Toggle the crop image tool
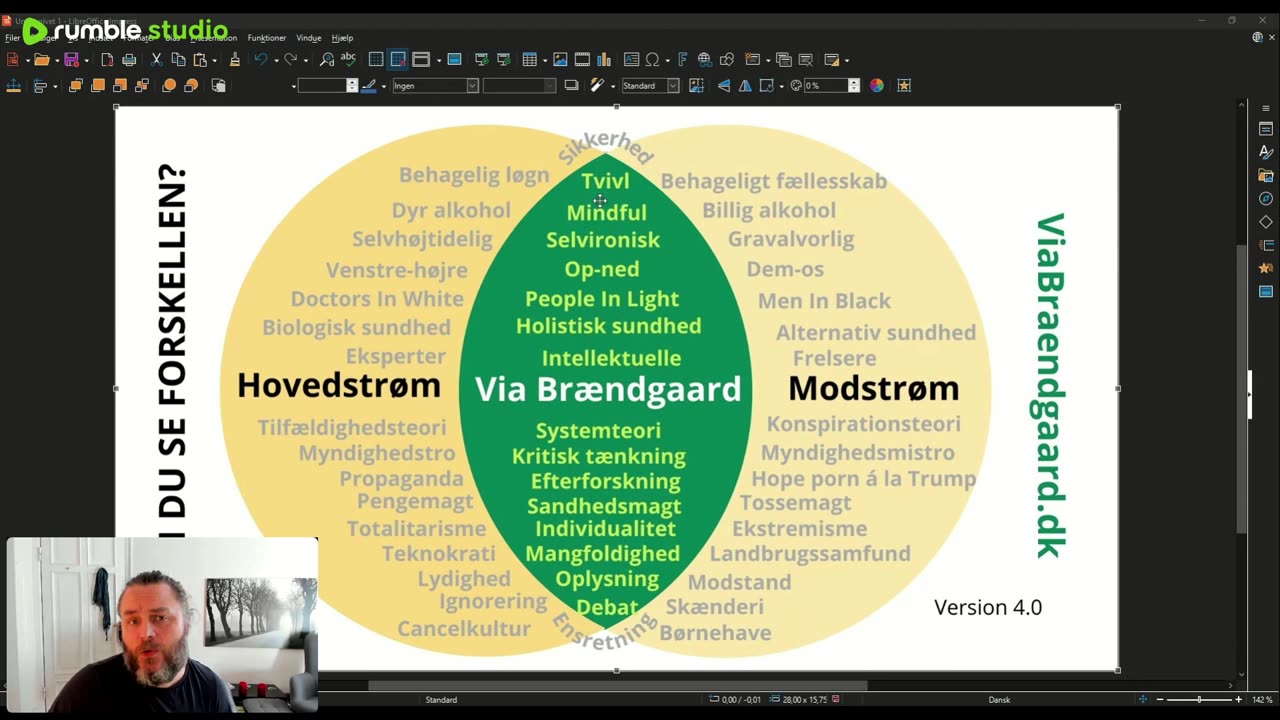The height and width of the screenshot is (720, 1280). pos(696,85)
